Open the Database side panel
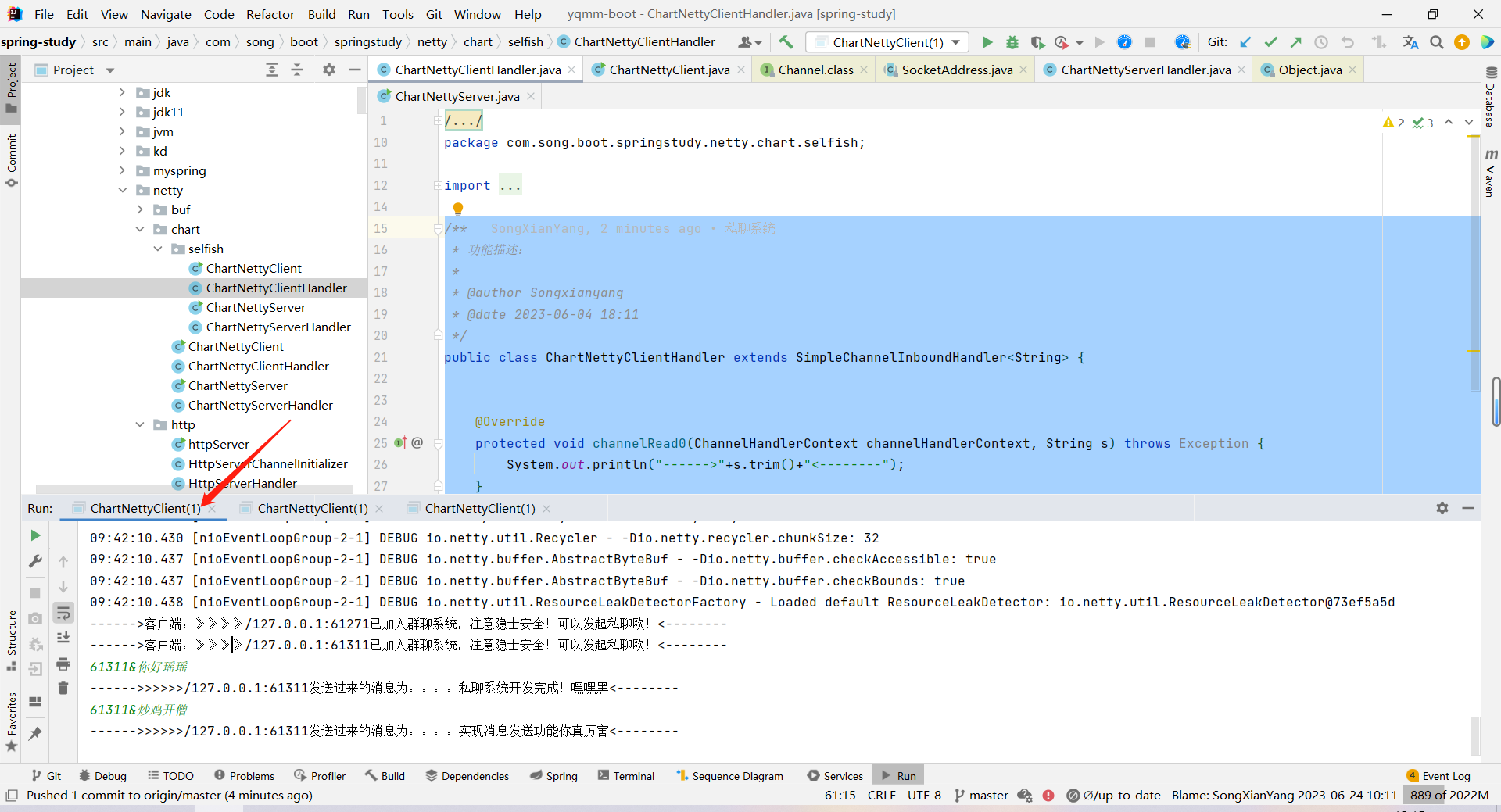 pyautogui.click(x=1490, y=96)
